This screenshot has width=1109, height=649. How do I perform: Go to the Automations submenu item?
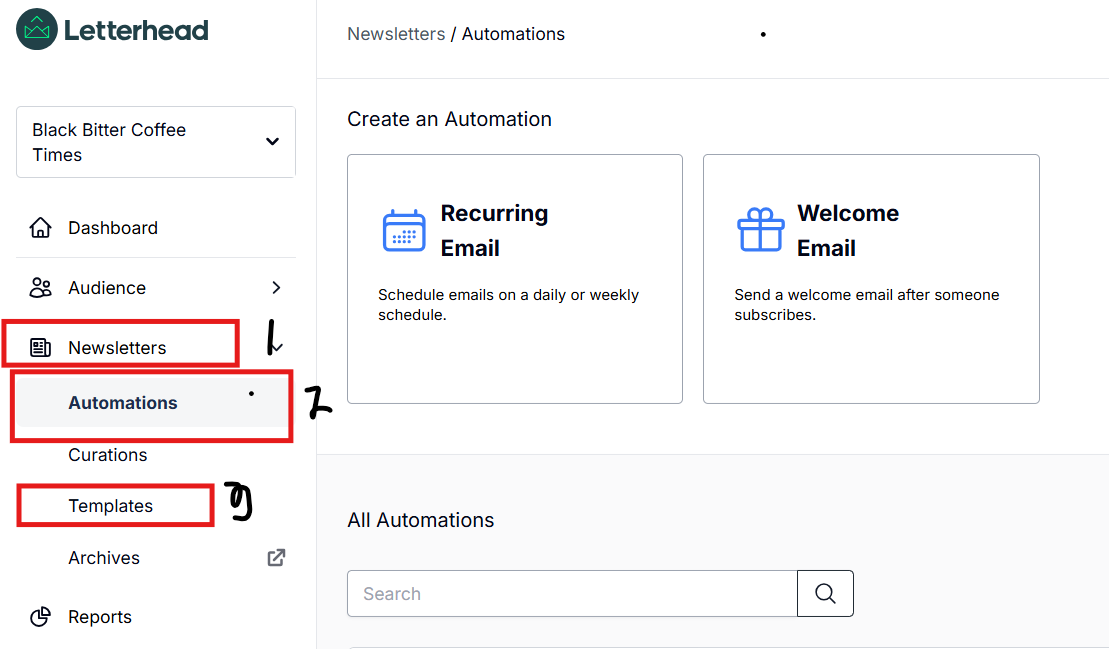tap(153, 403)
